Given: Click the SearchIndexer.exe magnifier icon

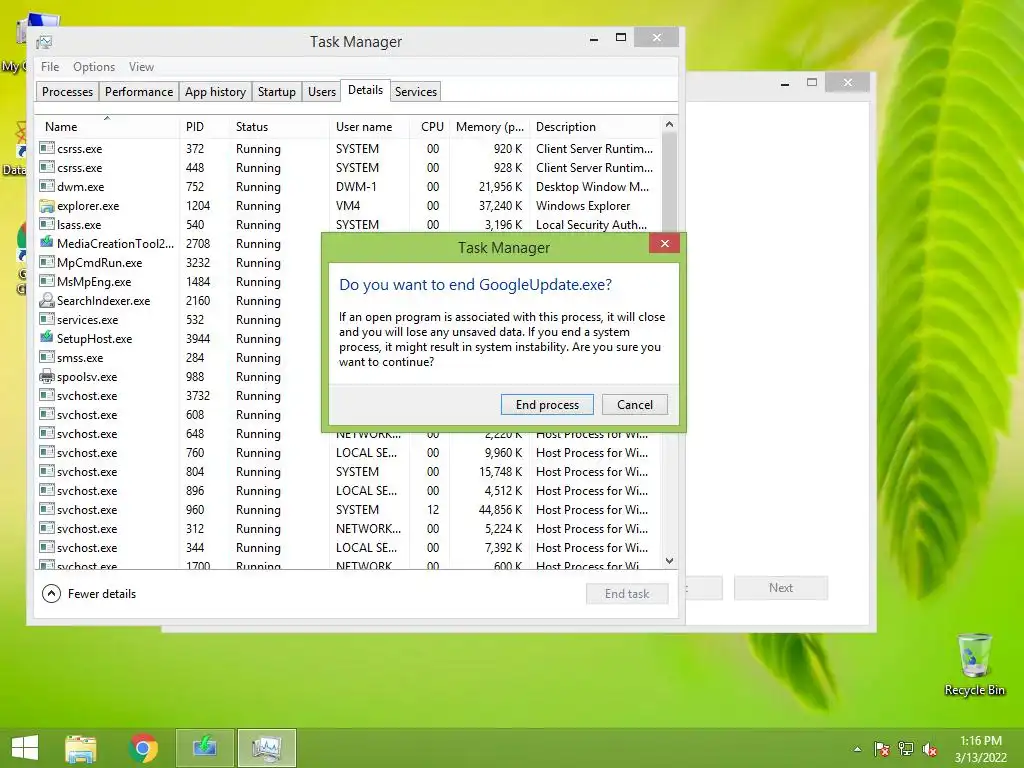Looking at the screenshot, I should click(x=46, y=300).
